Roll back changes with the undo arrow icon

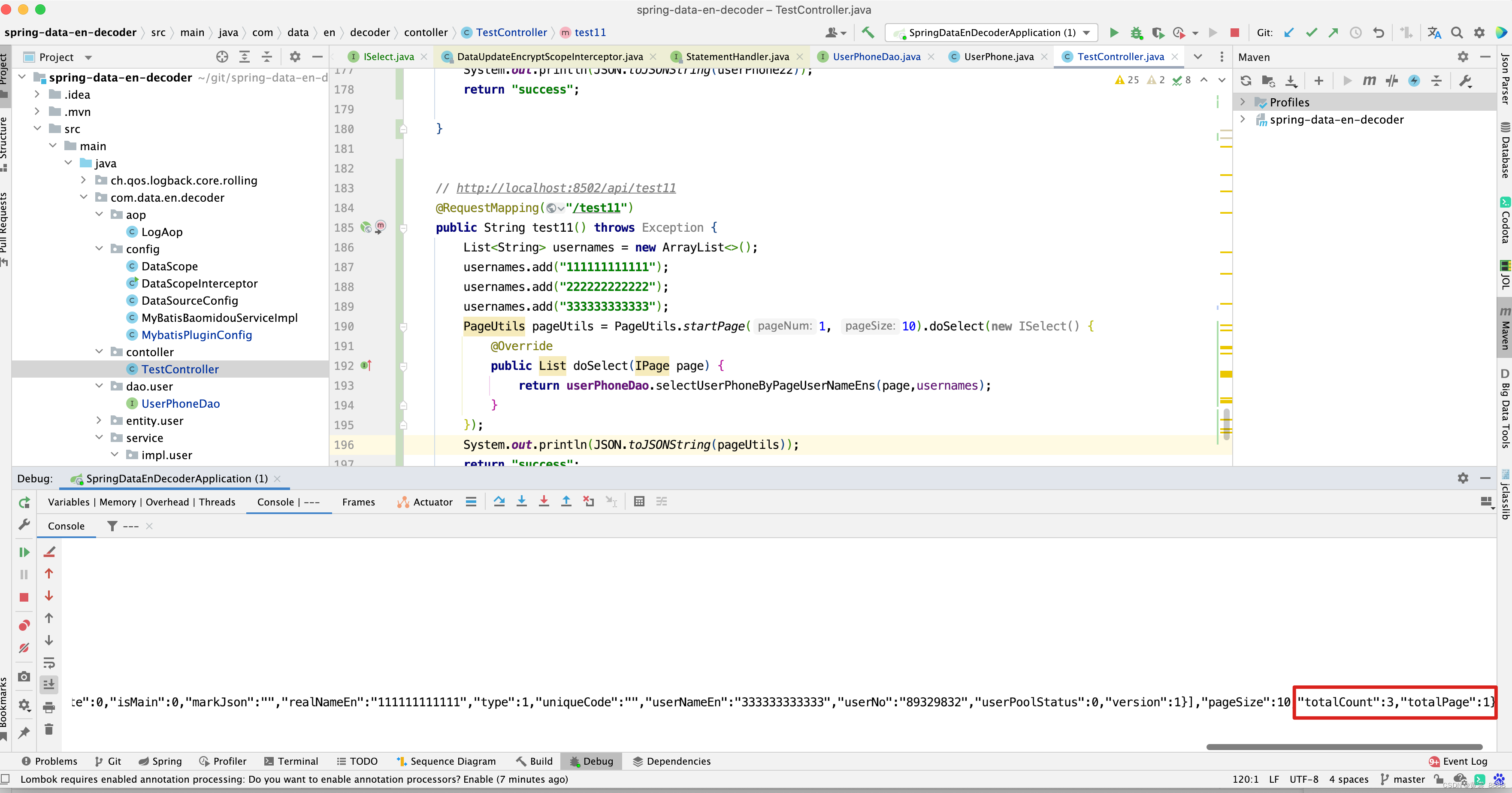pos(1379,33)
